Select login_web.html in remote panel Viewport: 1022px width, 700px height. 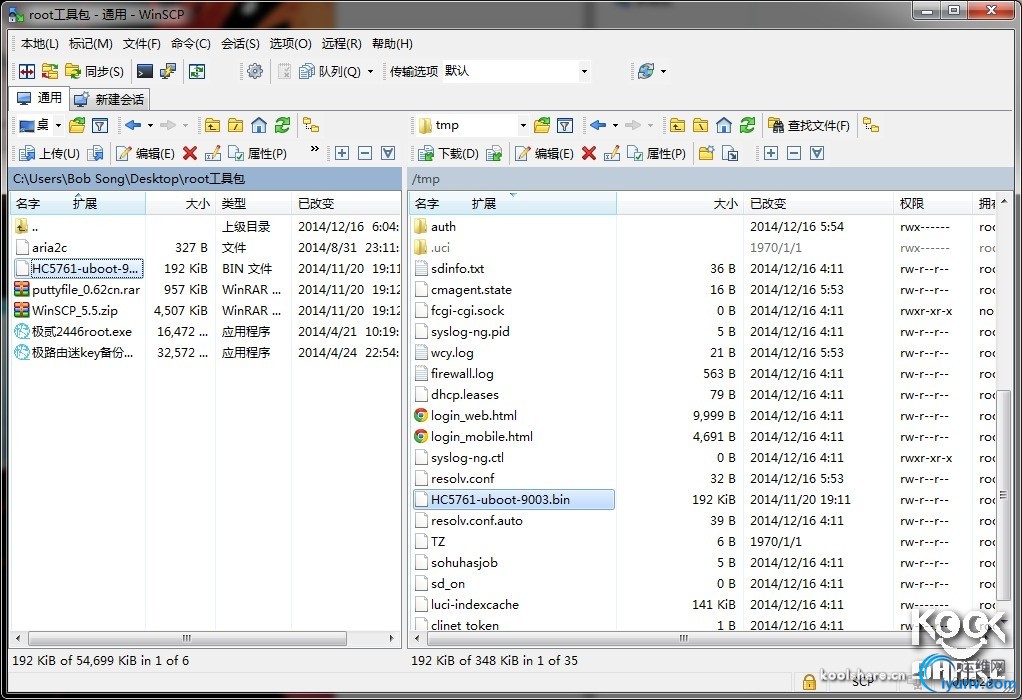click(474, 415)
